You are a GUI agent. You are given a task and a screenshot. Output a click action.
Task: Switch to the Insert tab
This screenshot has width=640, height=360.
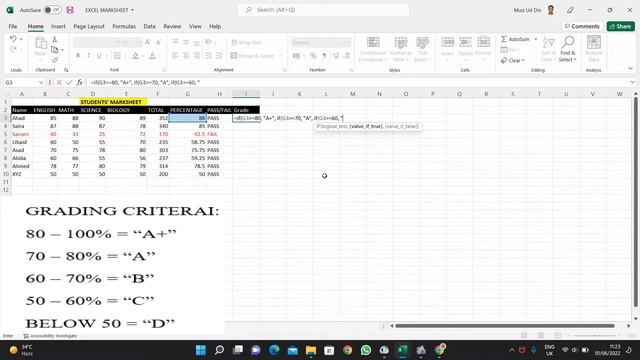point(58,26)
